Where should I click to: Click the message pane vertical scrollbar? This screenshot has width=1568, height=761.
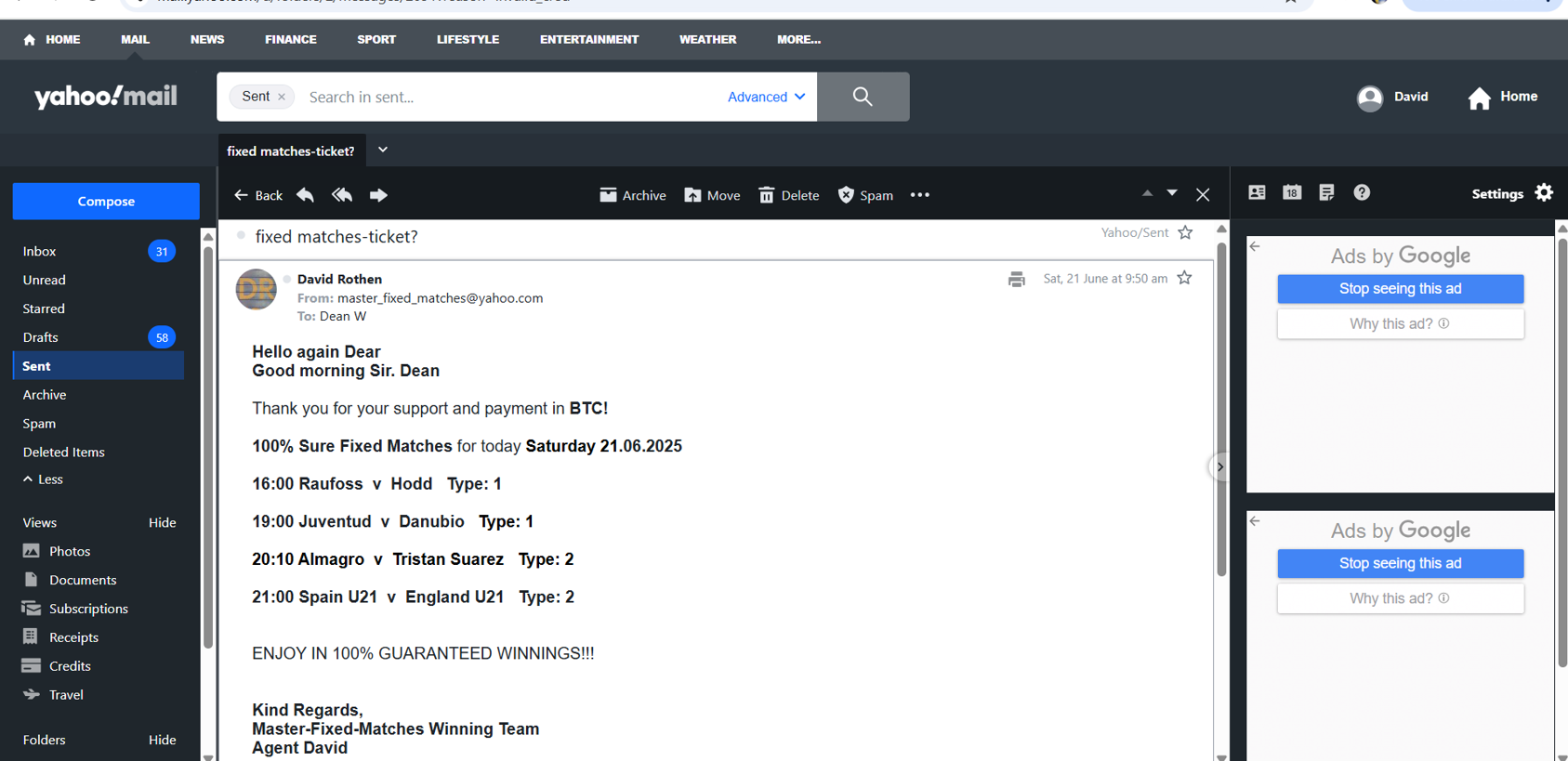[1221, 409]
